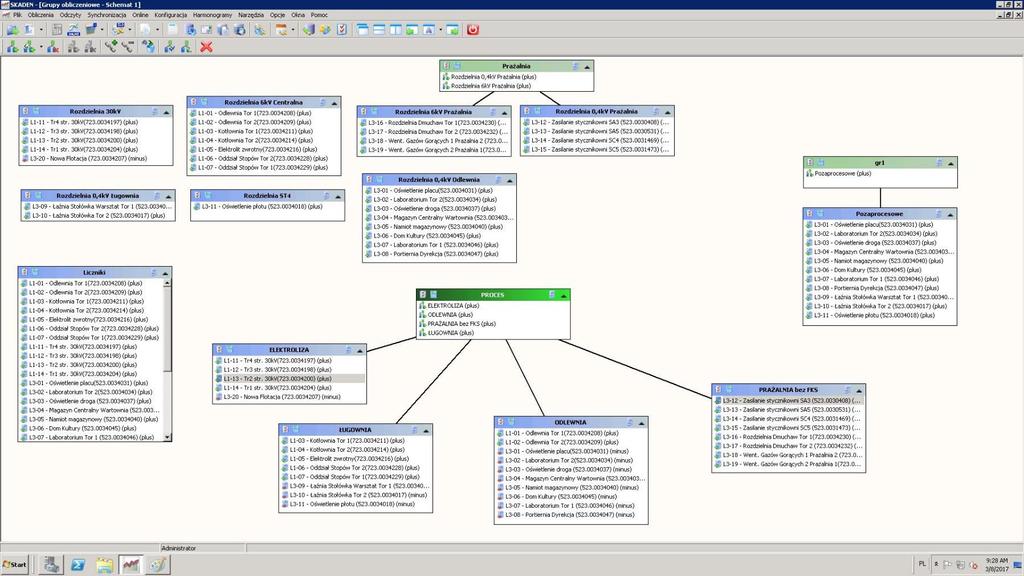Click the SKADEN chart app on taskbar
The height and width of the screenshot is (576, 1024).
[x=131, y=564]
